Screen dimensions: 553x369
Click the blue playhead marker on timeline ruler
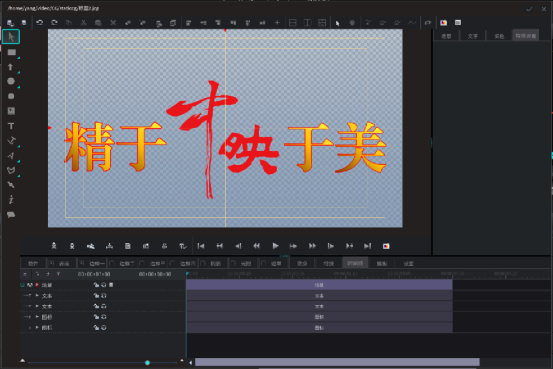pyautogui.click(x=188, y=274)
